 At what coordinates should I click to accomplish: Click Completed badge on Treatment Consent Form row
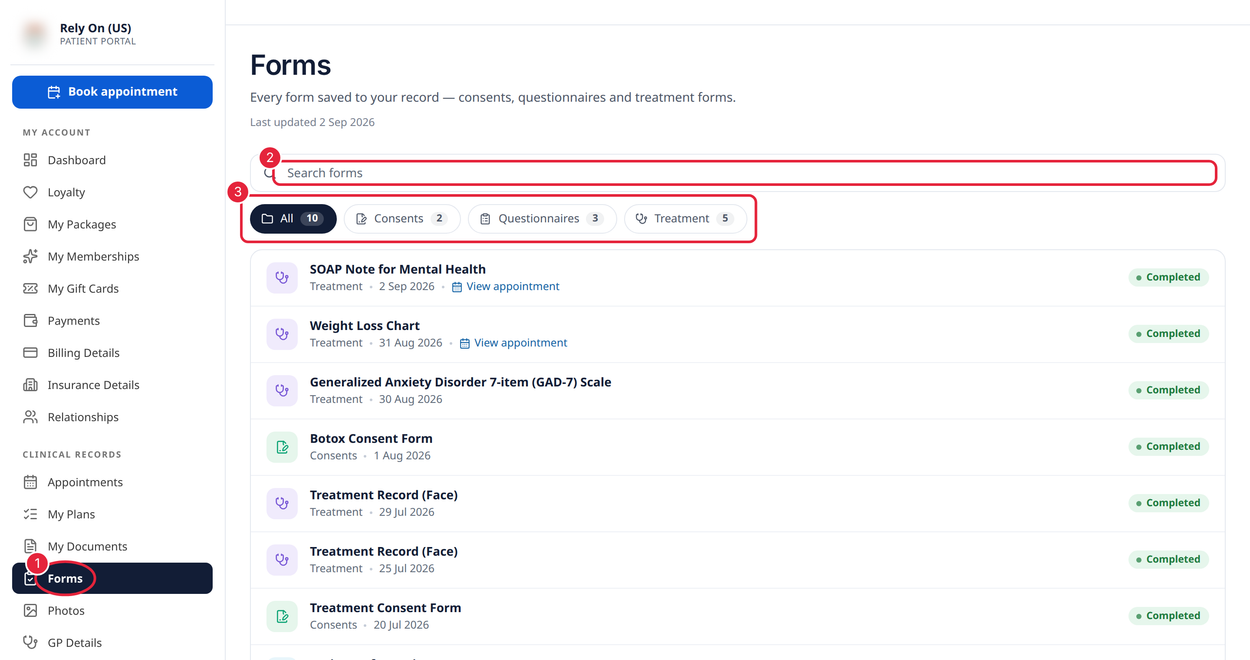tap(1169, 615)
